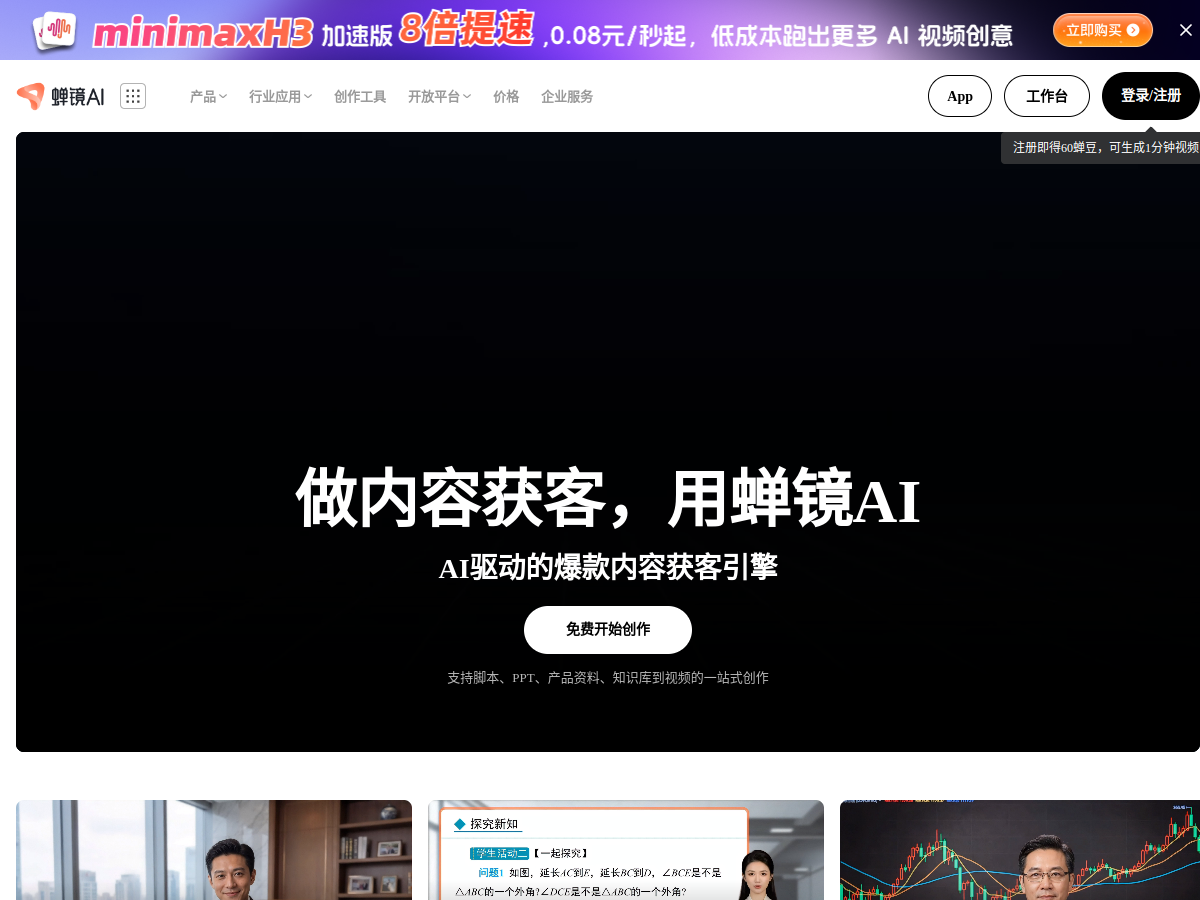Click the AI驱动的爆款内容获客引擎 subtitle
This screenshot has height=900, width=1200.
[608, 567]
